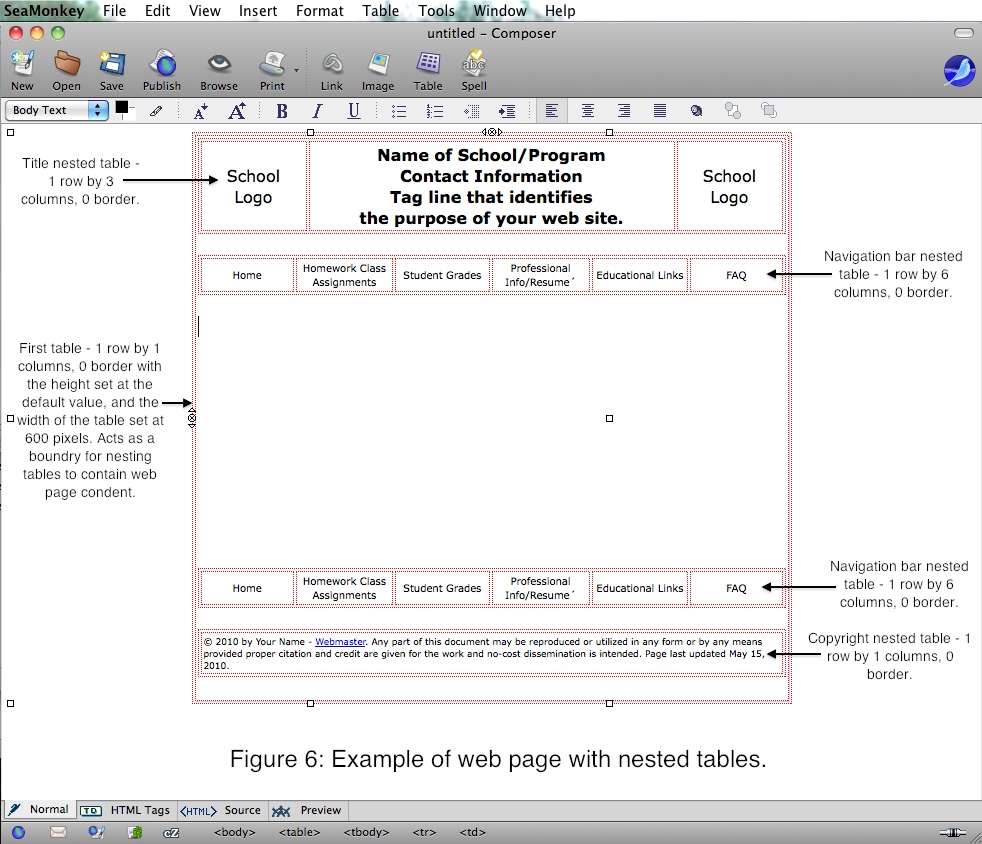Open Mail from status bar envelope icon
This screenshot has width=982, height=844.
58,832
